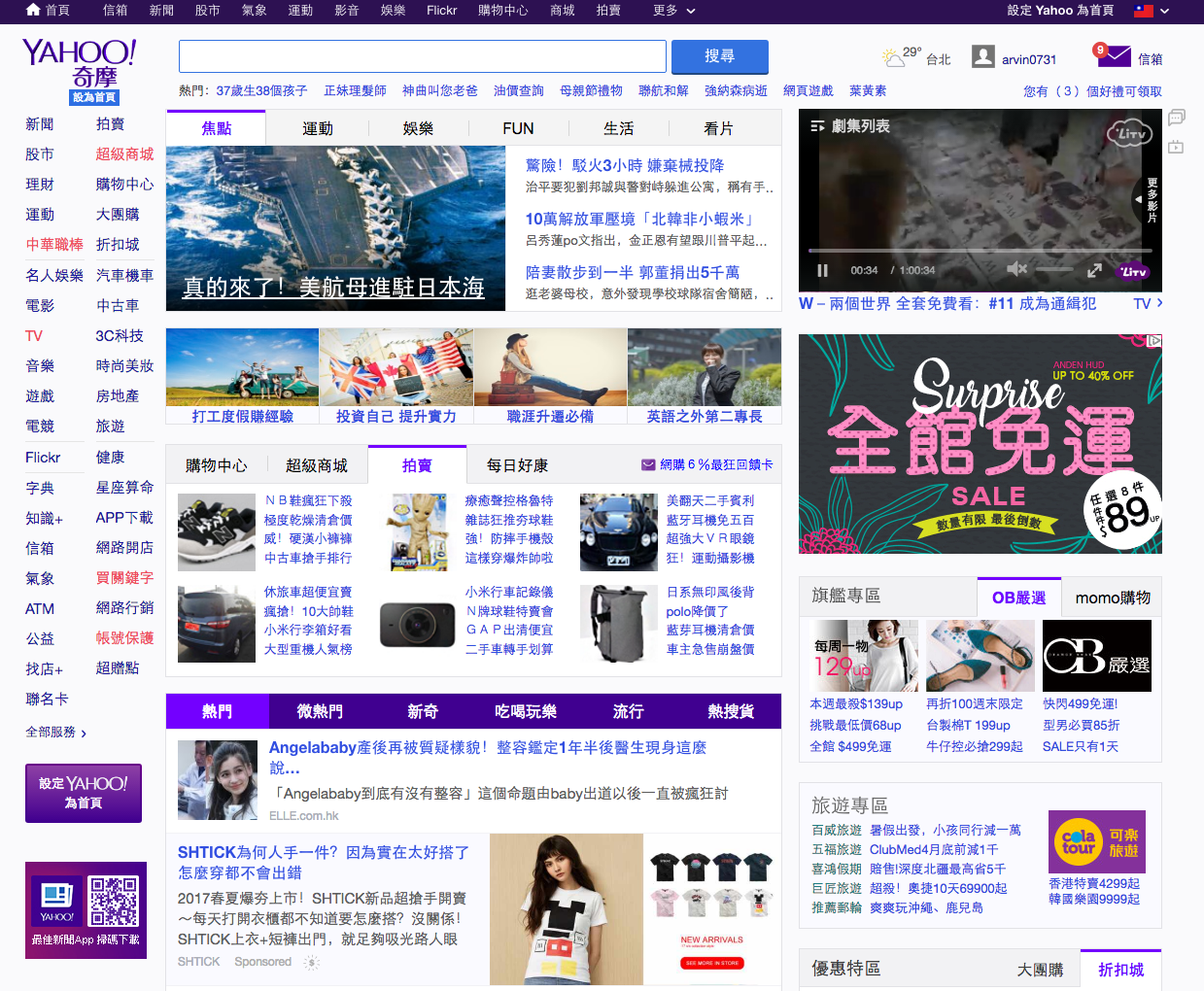
Task: Expand the region dropdown arrow beside flag
Action: coord(1165,11)
